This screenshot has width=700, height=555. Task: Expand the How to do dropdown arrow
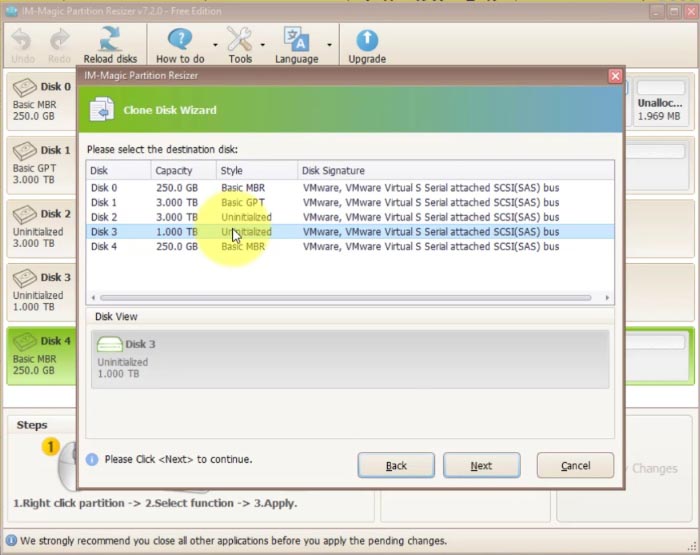coord(215,45)
